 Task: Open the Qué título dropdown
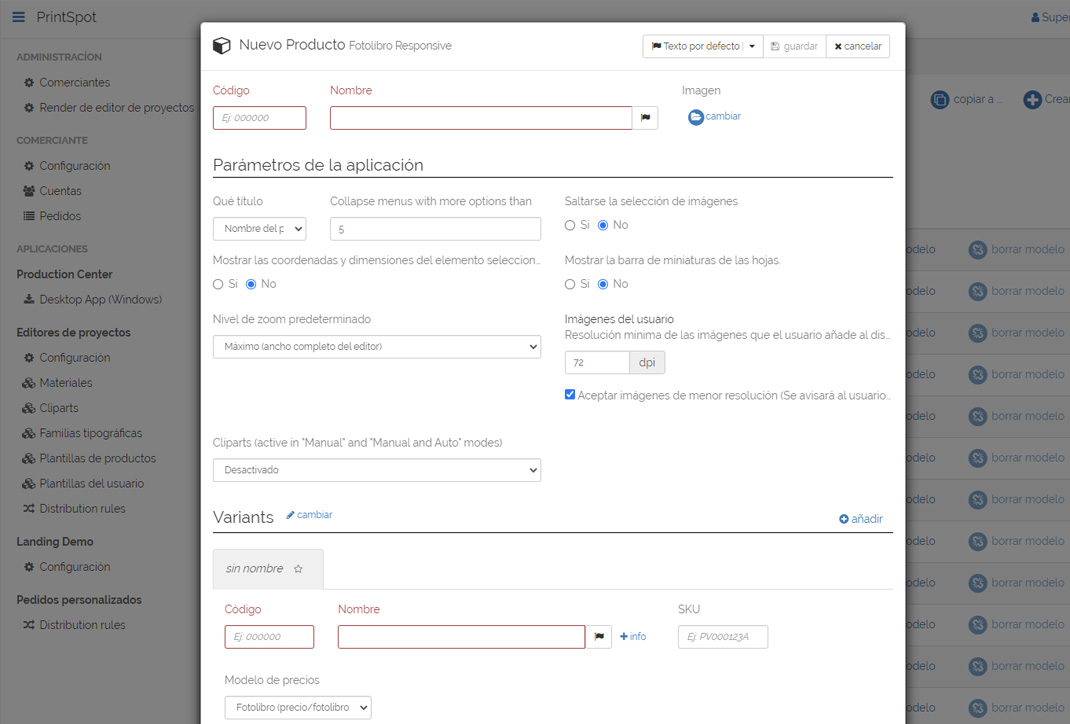[259, 229]
